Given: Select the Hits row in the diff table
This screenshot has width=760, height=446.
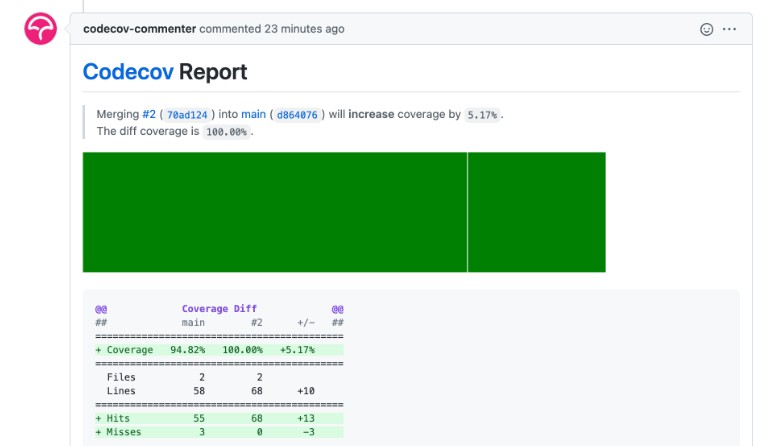Looking at the screenshot, I should tap(218, 418).
